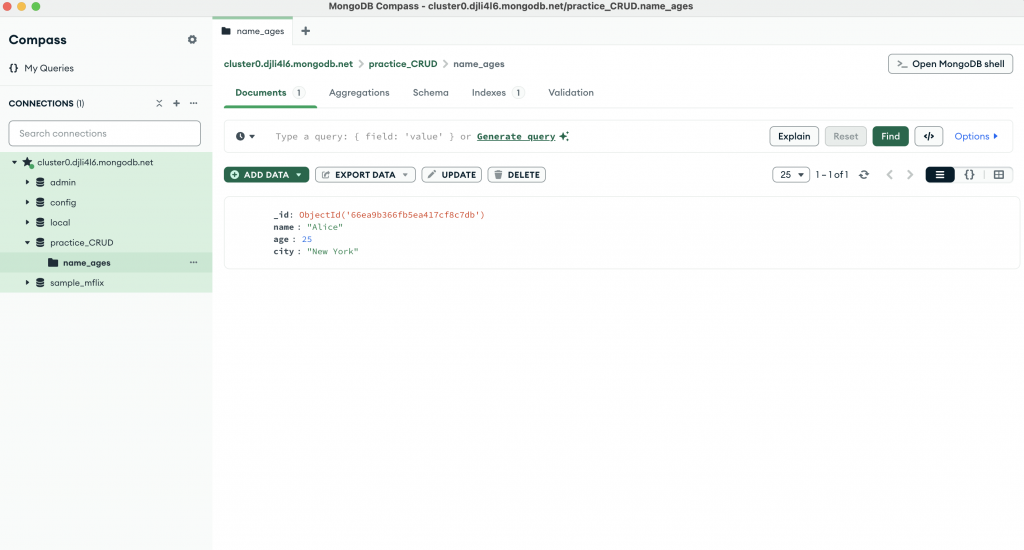The image size is (1024, 550).
Task: Click the Reset button
Action: [x=845, y=136]
